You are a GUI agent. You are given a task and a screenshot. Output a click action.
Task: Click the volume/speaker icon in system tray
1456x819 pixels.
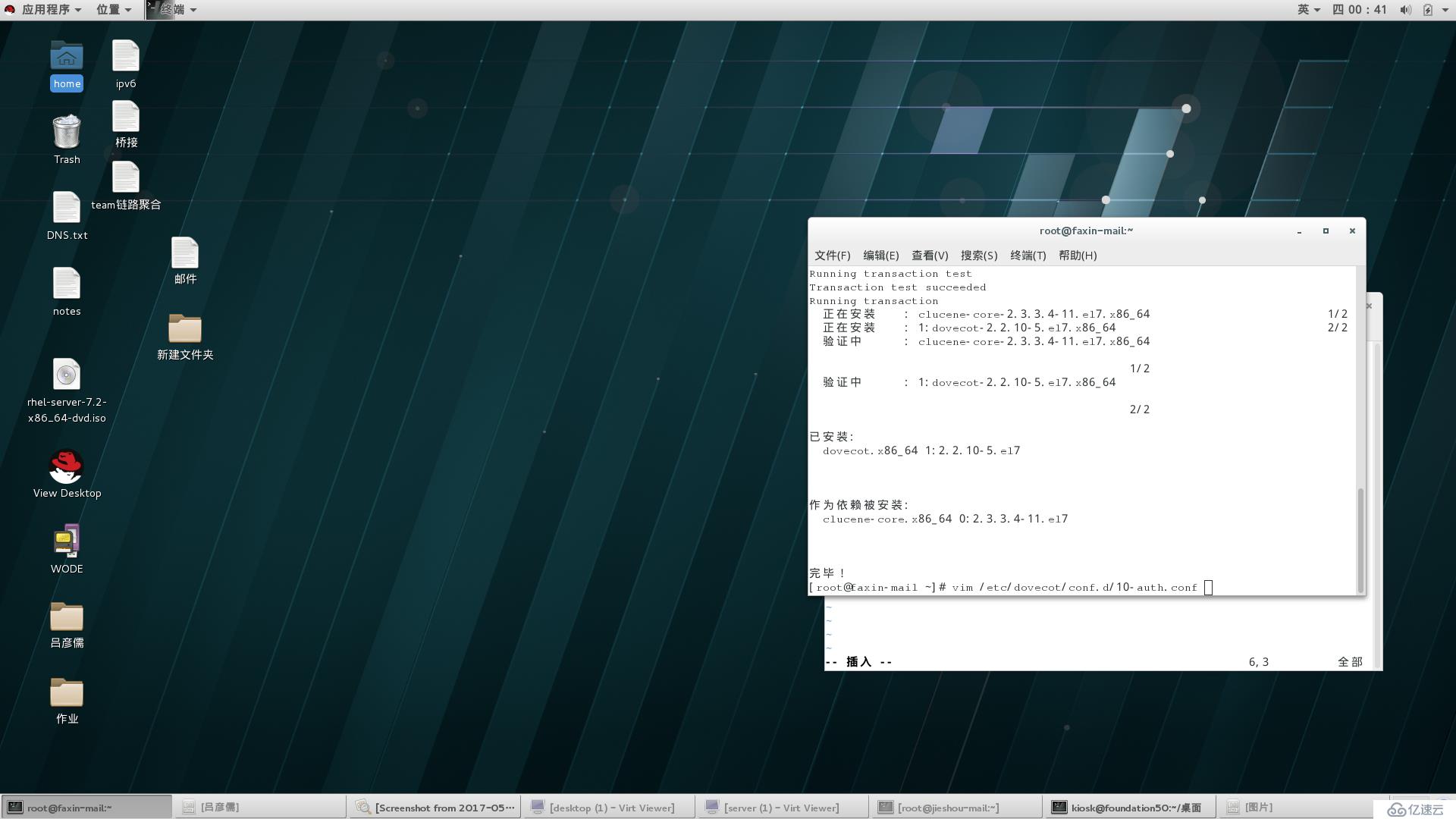pos(1406,9)
